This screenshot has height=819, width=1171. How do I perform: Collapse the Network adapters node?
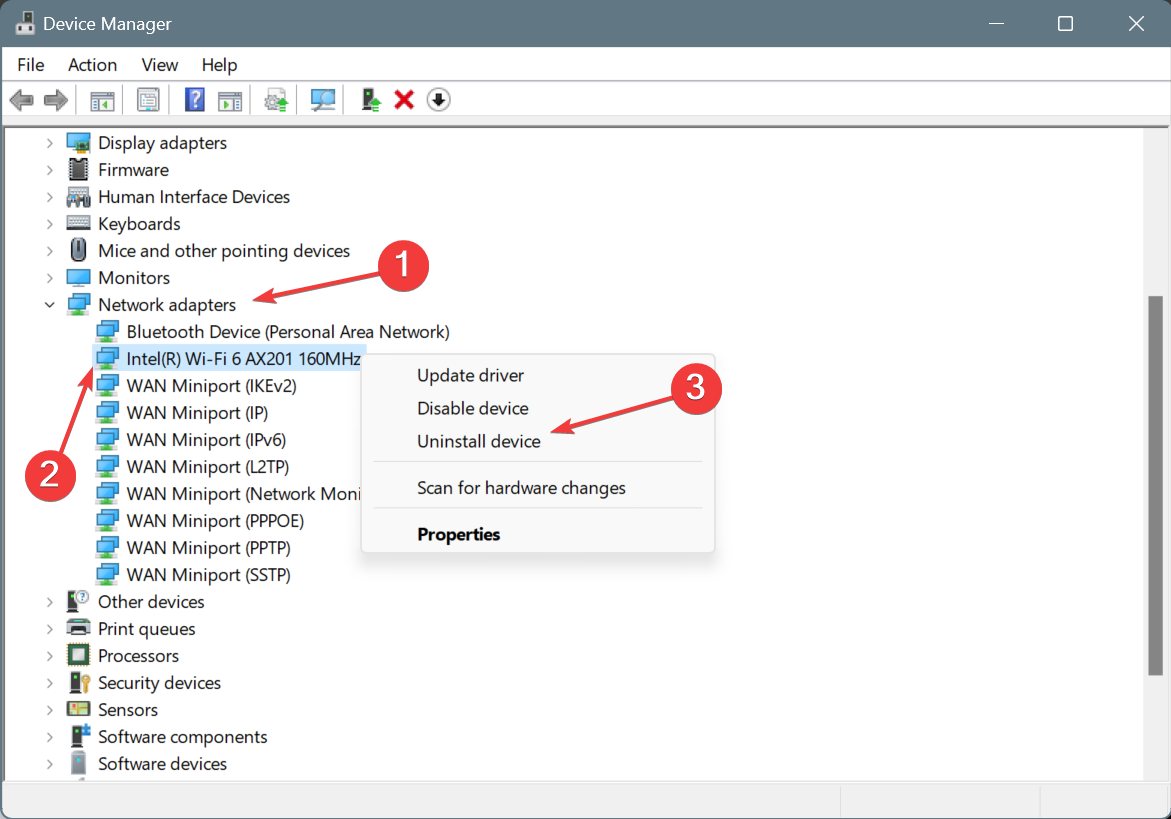point(49,305)
